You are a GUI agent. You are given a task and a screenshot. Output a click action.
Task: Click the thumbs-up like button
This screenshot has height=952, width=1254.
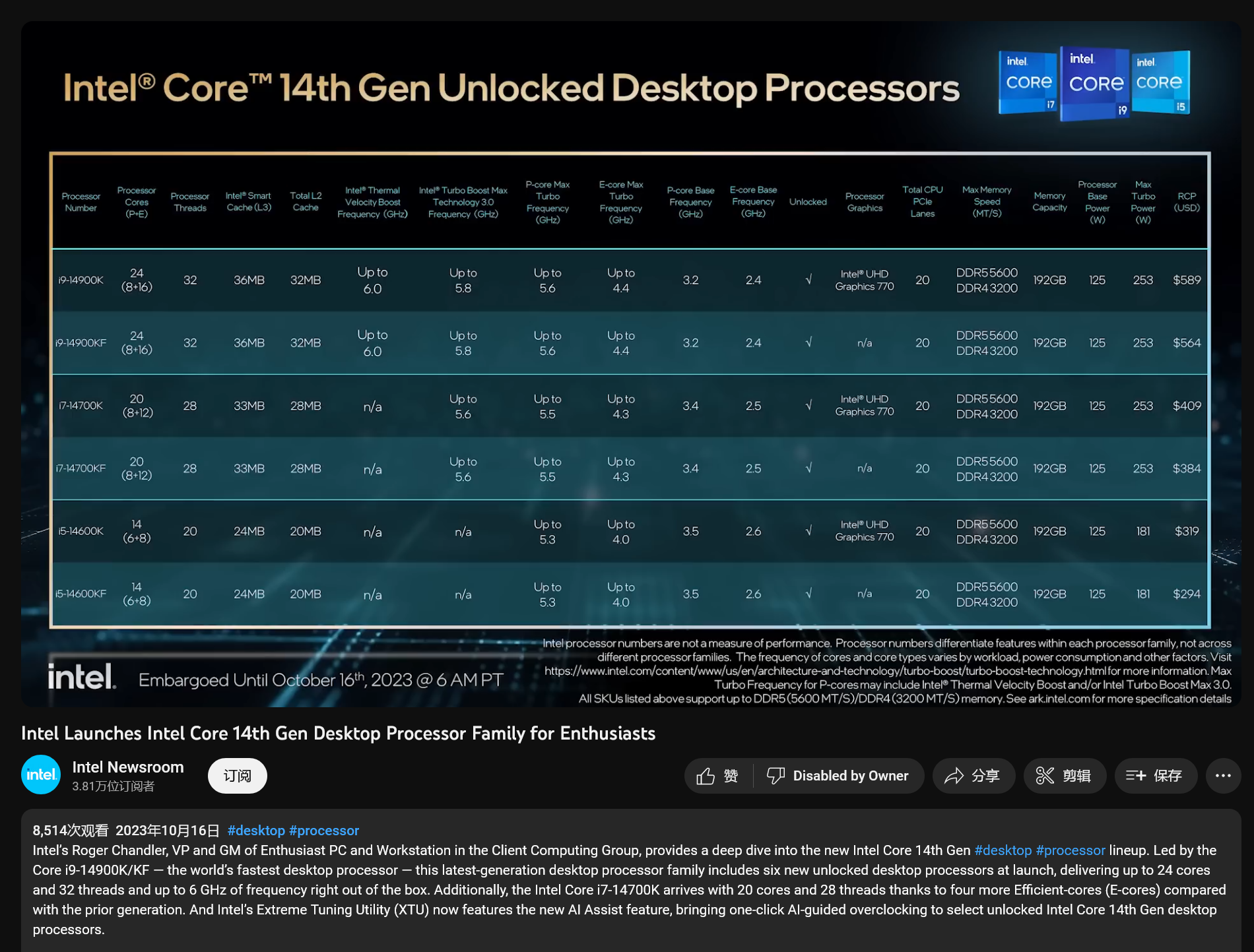[718, 776]
